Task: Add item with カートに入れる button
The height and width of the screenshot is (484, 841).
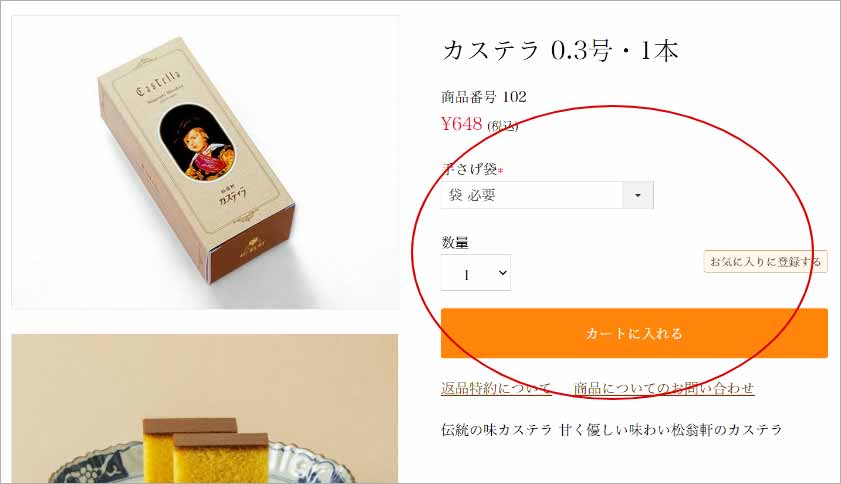Action: point(634,333)
